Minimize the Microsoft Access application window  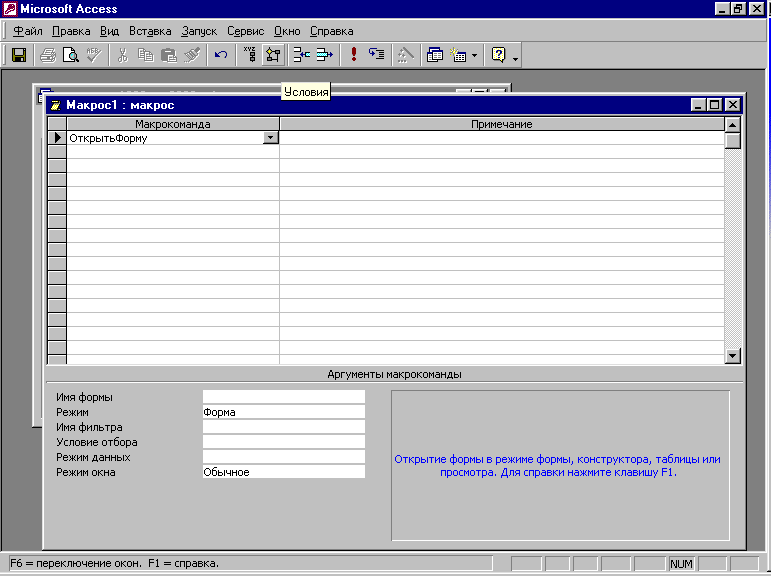722,9
